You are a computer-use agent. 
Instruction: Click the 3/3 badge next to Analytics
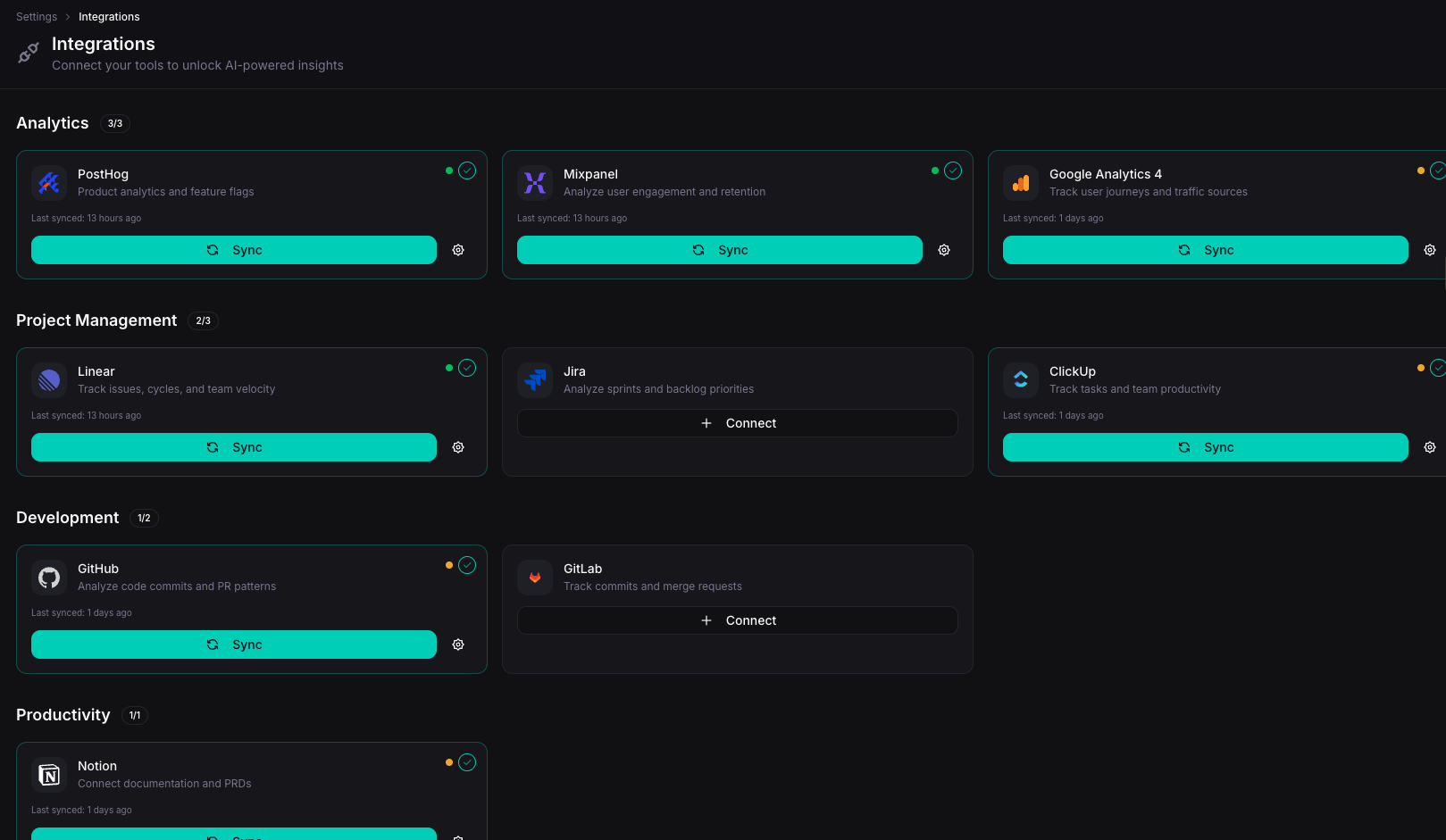(x=115, y=123)
